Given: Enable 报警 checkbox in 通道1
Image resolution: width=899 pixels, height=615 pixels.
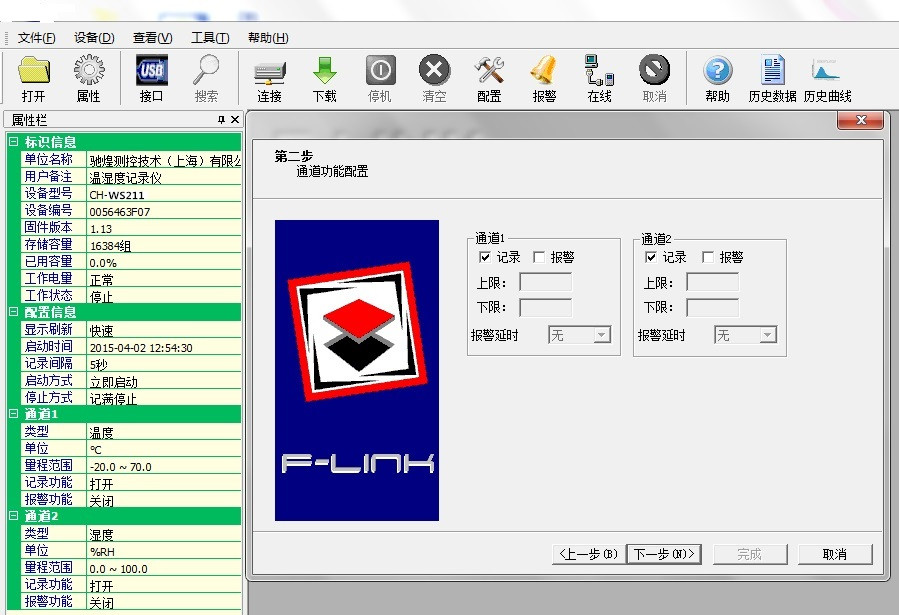Looking at the screenshot, I should click(x=540, y=257).
